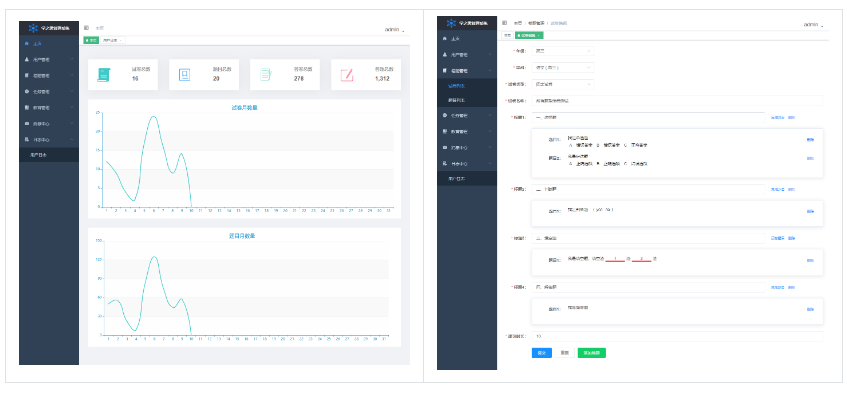Click the snowflake logo in the dashboard window
Image resolution: width=847 pixels, height=395 pixels.
click(x=33, y=28)
